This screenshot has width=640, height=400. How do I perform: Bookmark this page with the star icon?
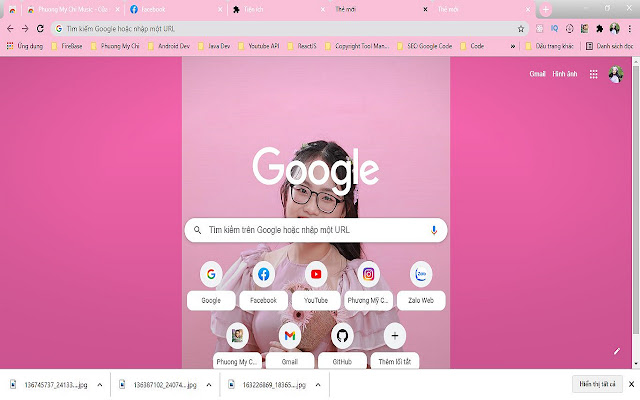521,29
